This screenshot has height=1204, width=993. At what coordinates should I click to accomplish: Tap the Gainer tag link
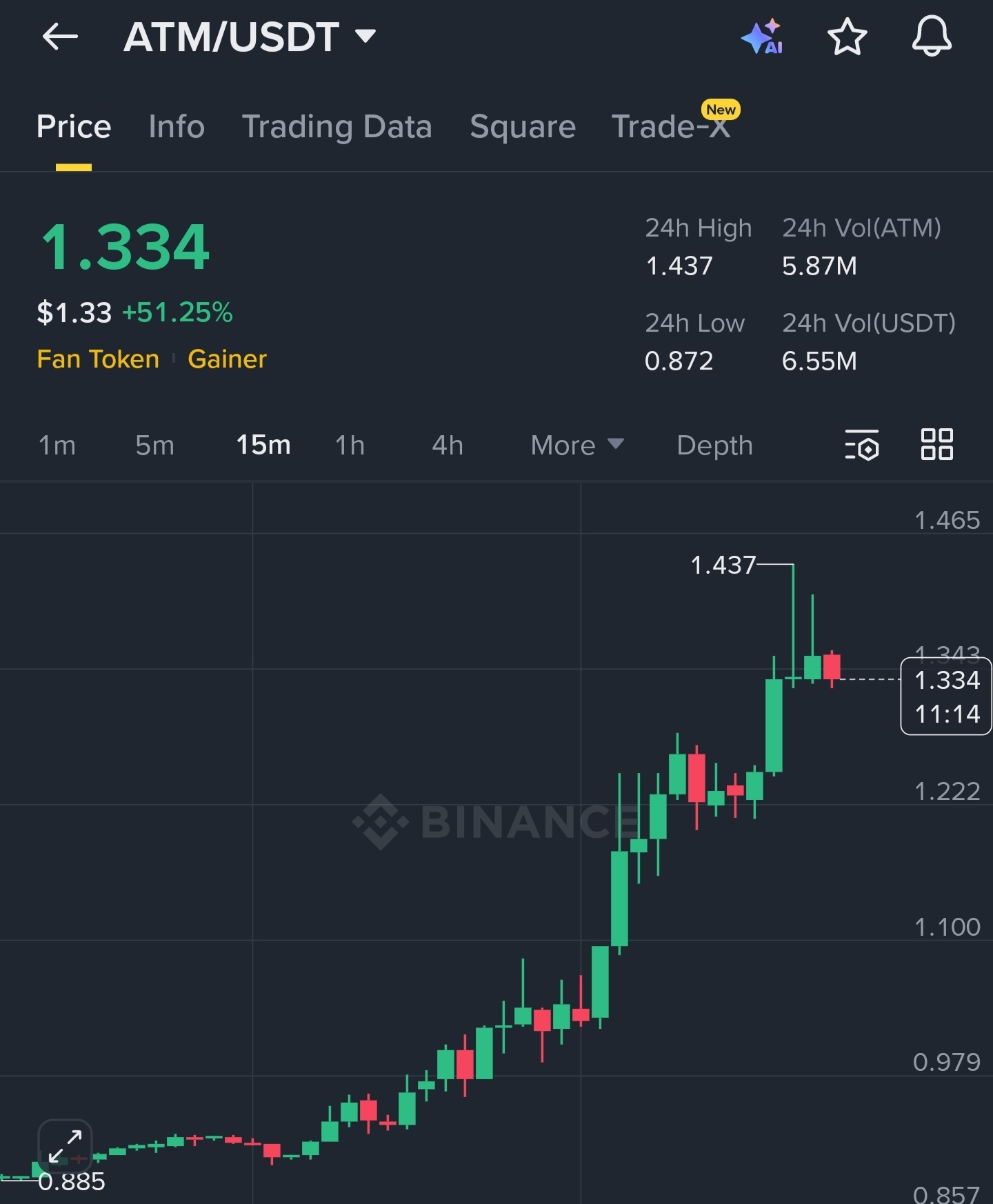click(227, 359)
